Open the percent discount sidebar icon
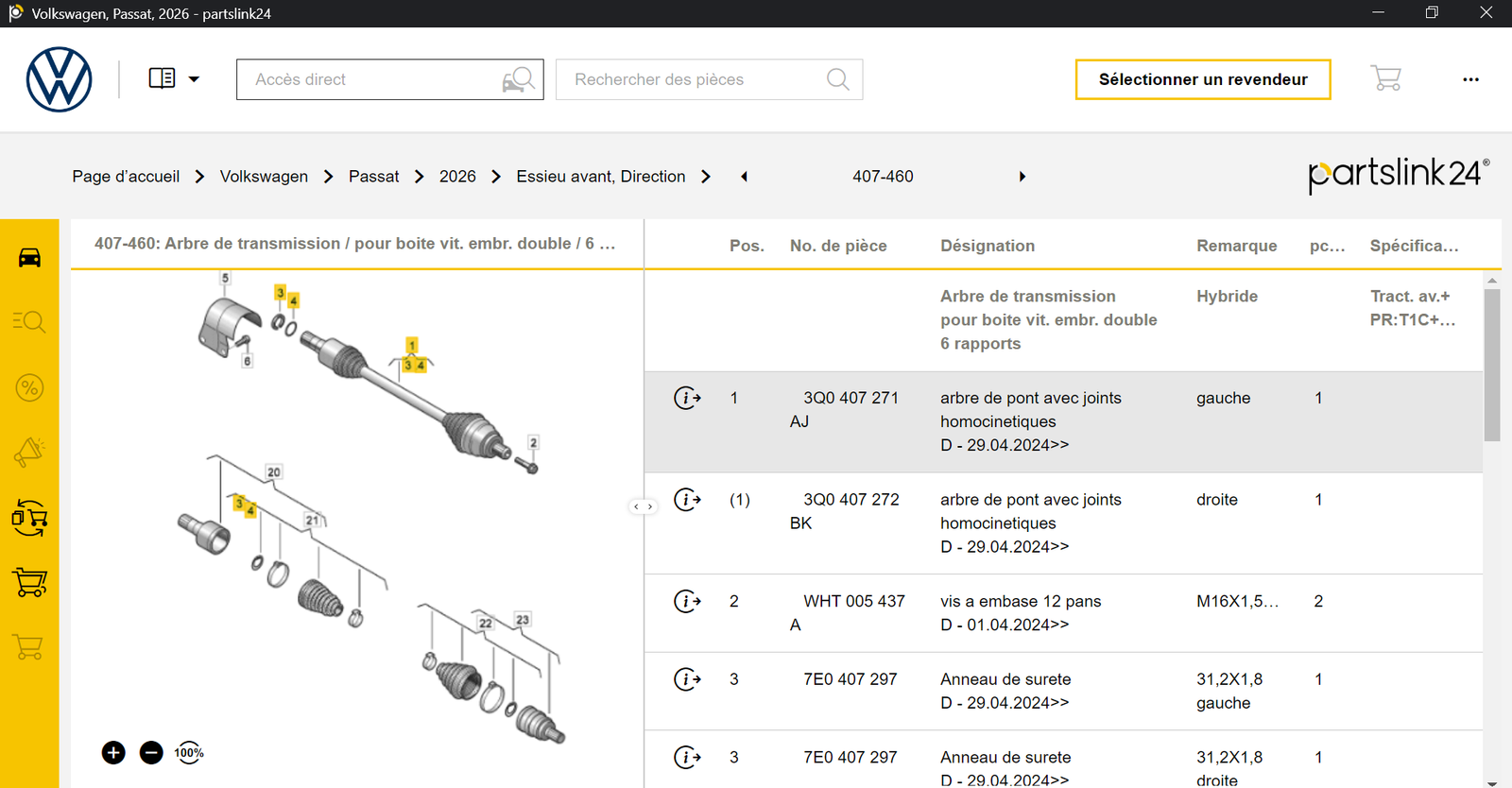The width and height of the screenshot is (1512, 788). (29, 387)
